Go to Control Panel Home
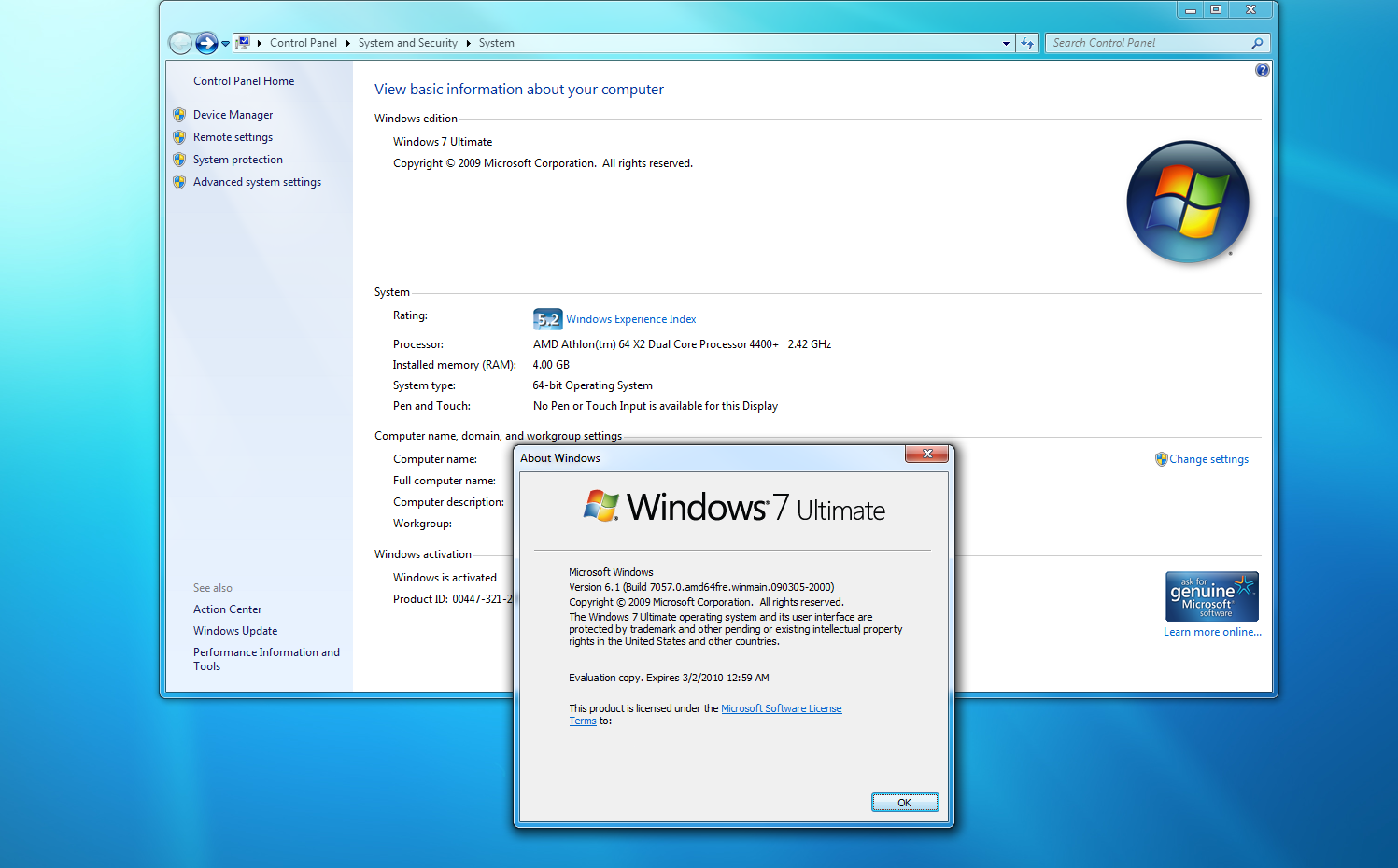1398x868 pixels. pos(244,81)
